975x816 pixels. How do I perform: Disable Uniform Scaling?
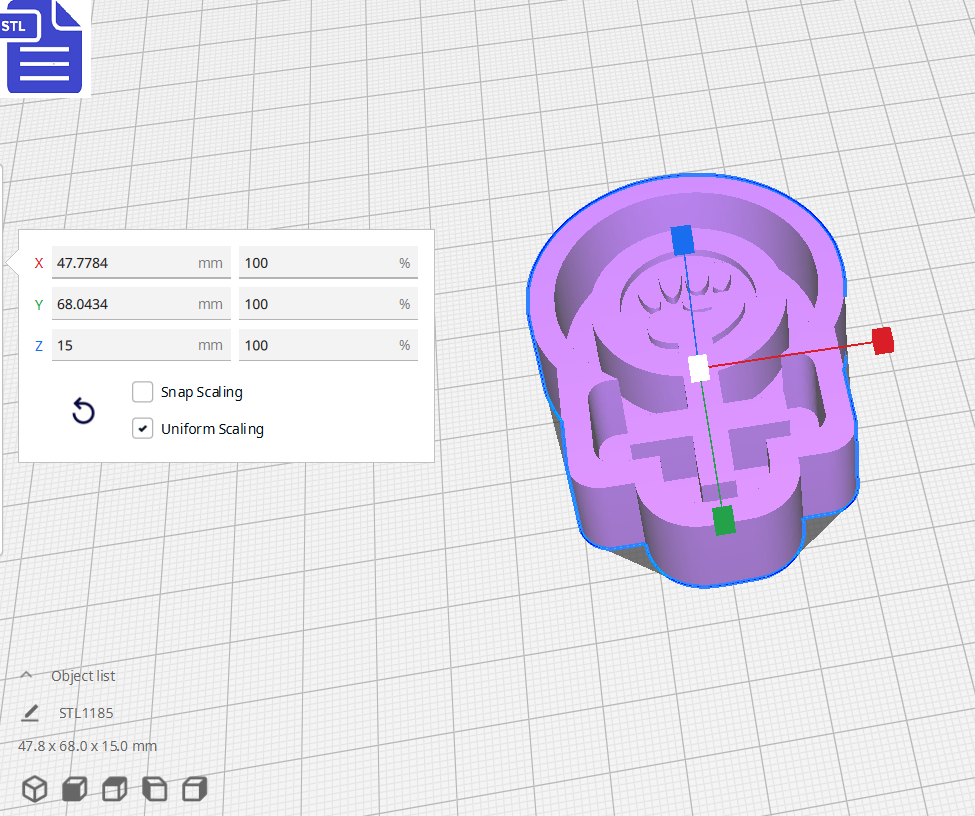pyautogui.click(x=142, y=428)
